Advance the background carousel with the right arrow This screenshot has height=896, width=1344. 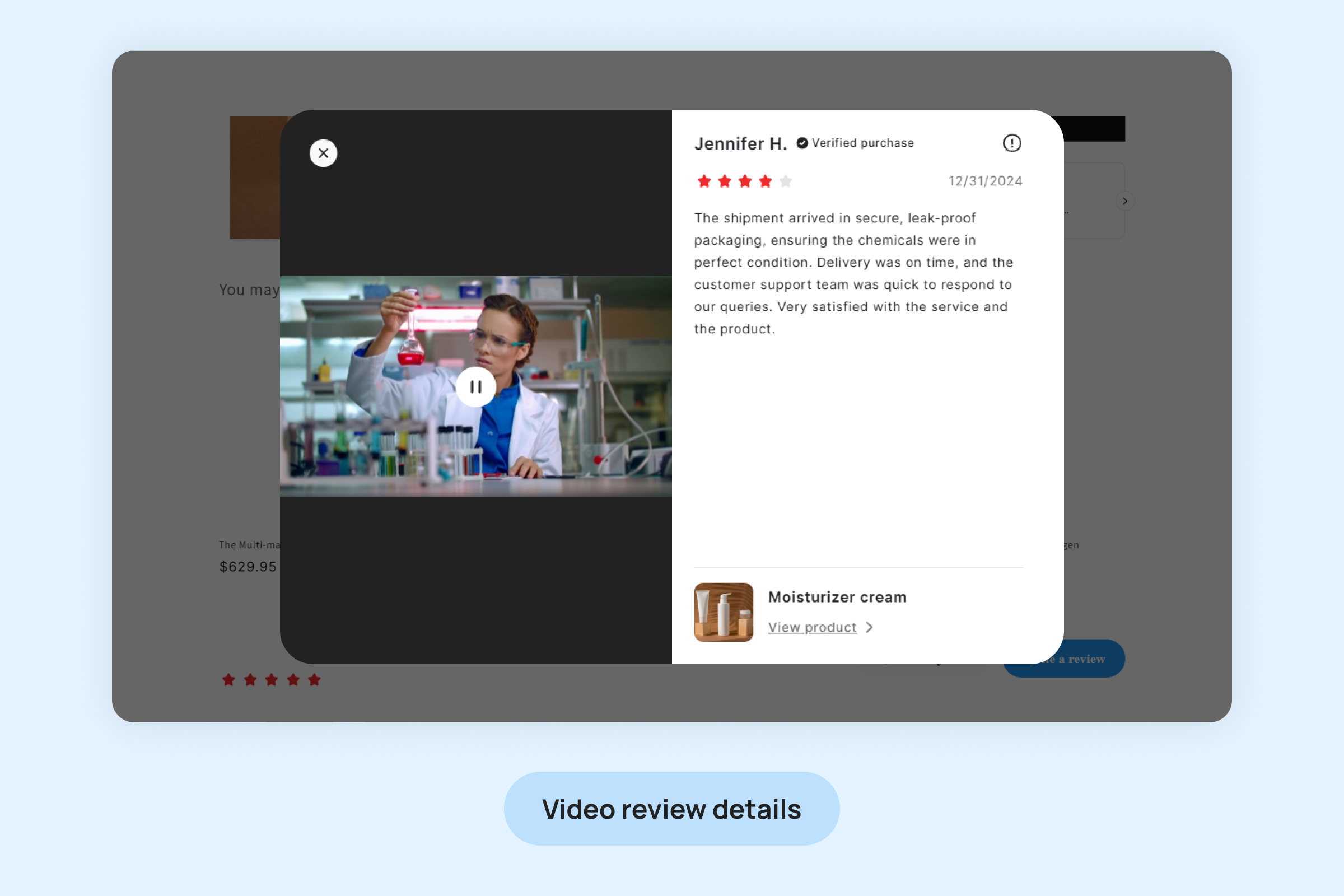pyautogui.click(x=1124, y=200)
